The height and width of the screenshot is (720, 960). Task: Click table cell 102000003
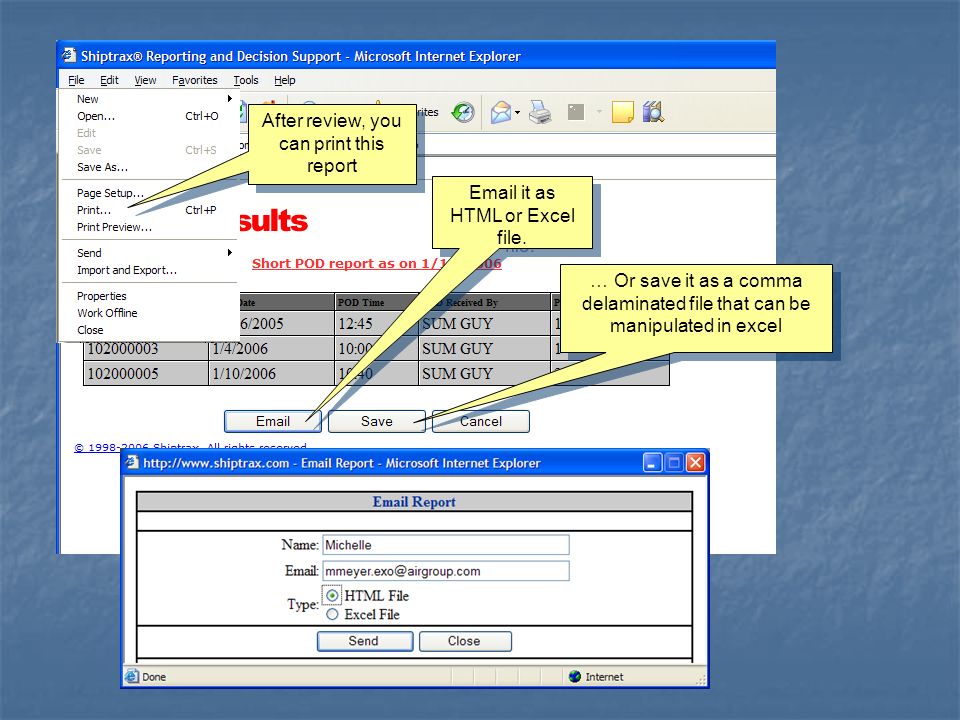point(146,348)
